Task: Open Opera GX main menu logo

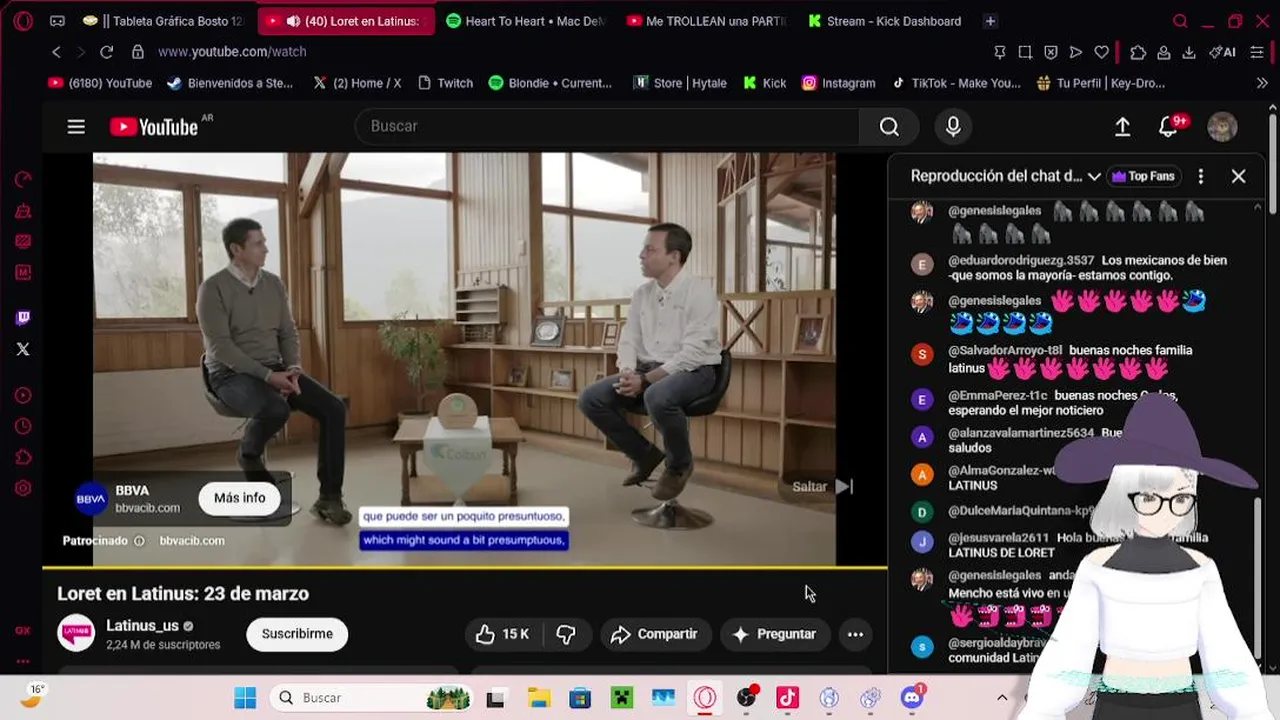Action: (x=23, y=21)
